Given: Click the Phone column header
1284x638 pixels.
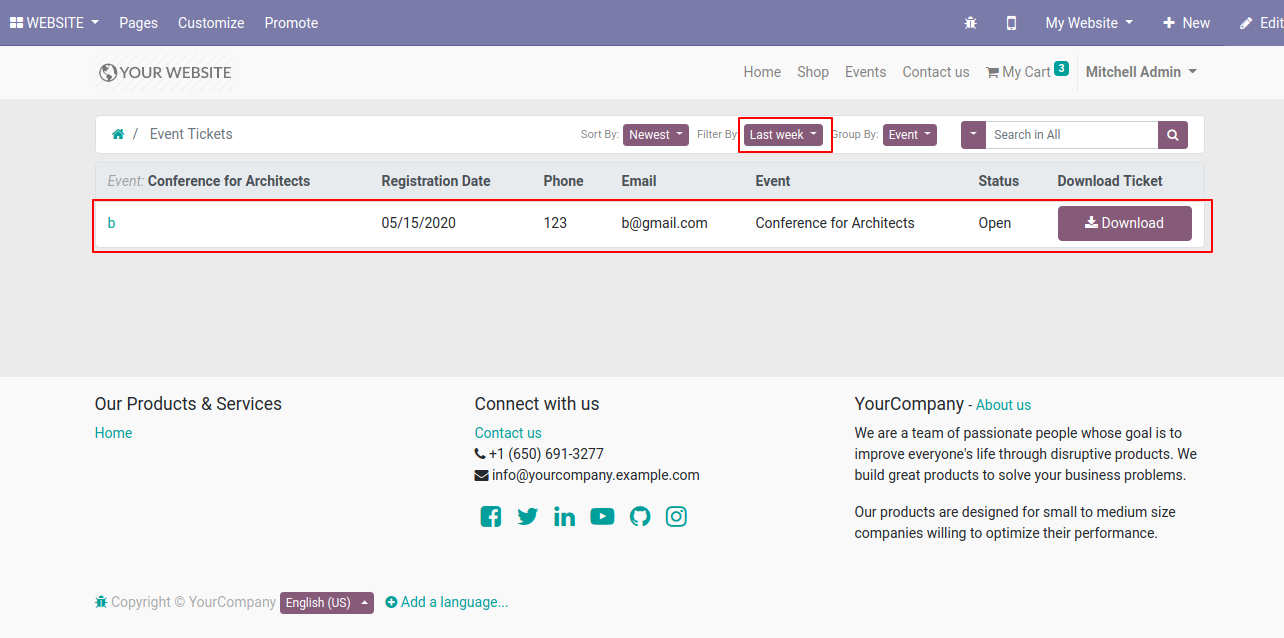Looking at the screenshot, I should 563,181.
